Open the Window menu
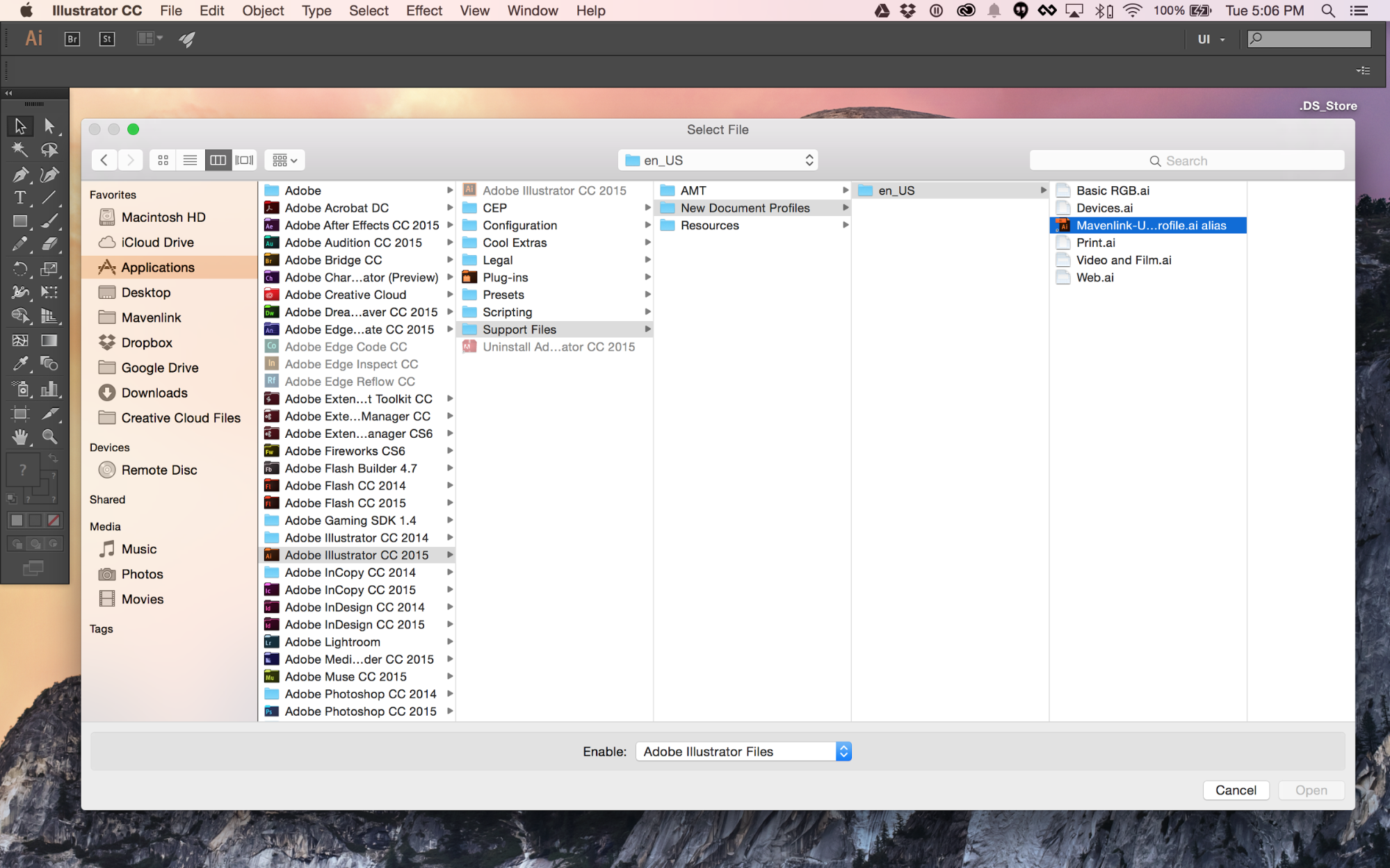The image size is (1390, 868). click(x=533, y=10)
